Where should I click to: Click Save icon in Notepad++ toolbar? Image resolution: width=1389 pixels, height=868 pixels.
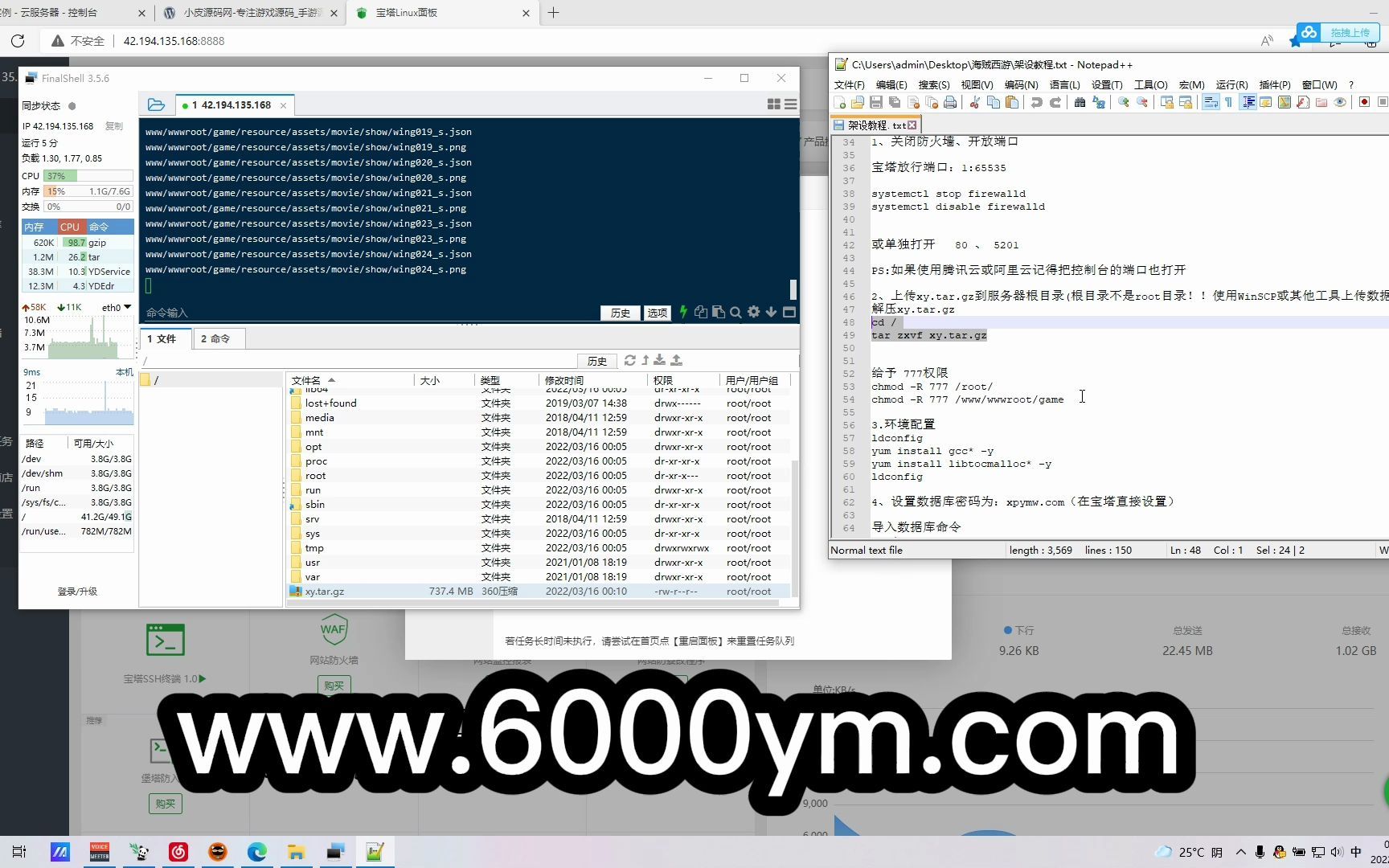click(x=876, y=102)
